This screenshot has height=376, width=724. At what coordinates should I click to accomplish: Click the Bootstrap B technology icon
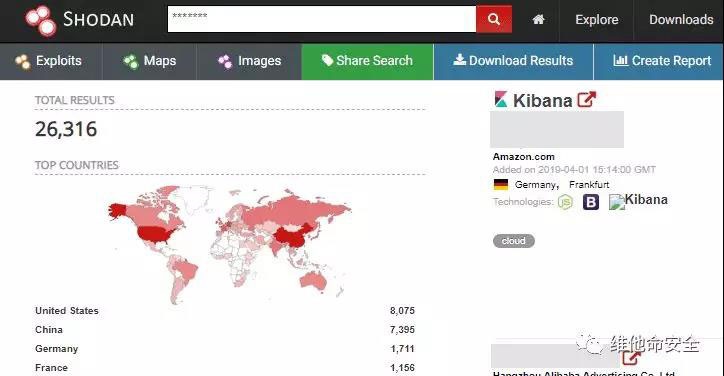point(591,202)
